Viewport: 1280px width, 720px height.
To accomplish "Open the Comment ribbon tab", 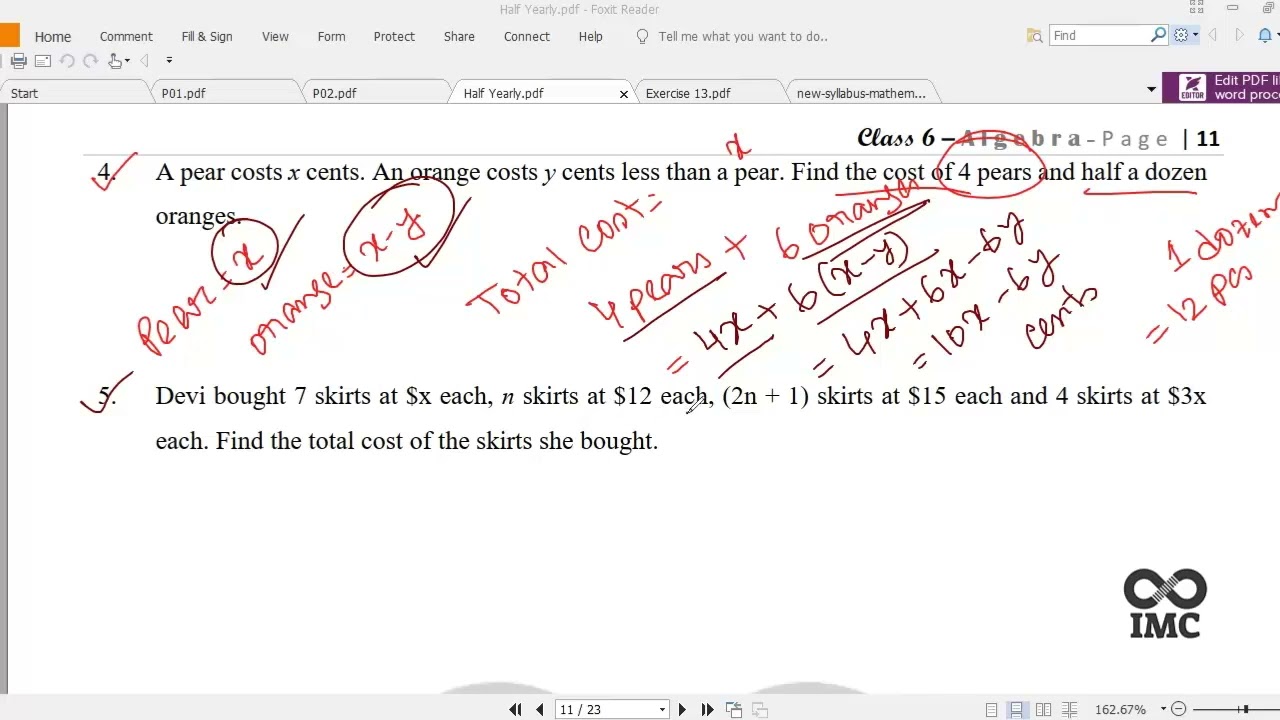I will click(126, 36).
